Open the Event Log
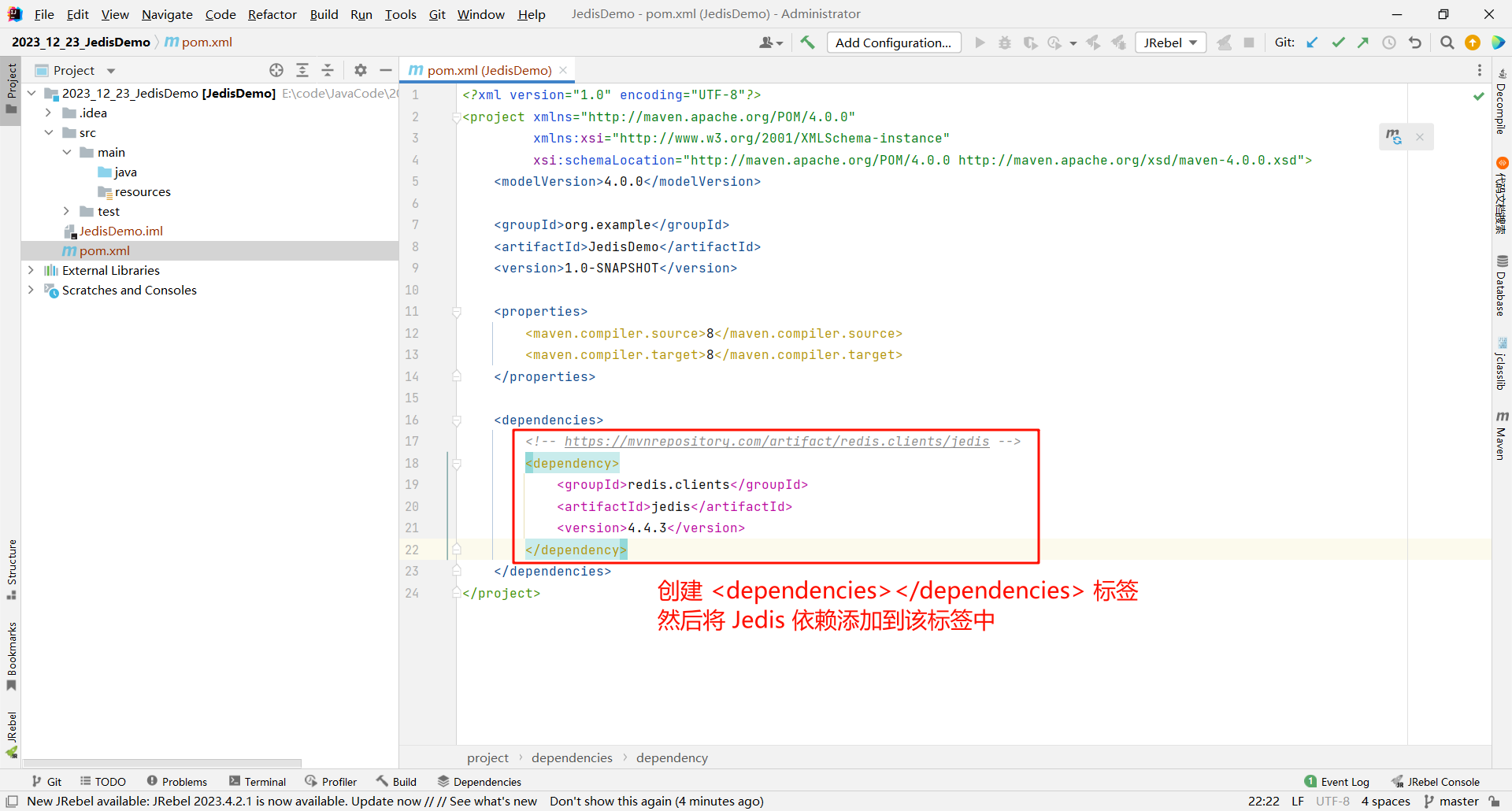Image resolution: width=1512 pixels, height=811 pixels. tap(1337, 781)
